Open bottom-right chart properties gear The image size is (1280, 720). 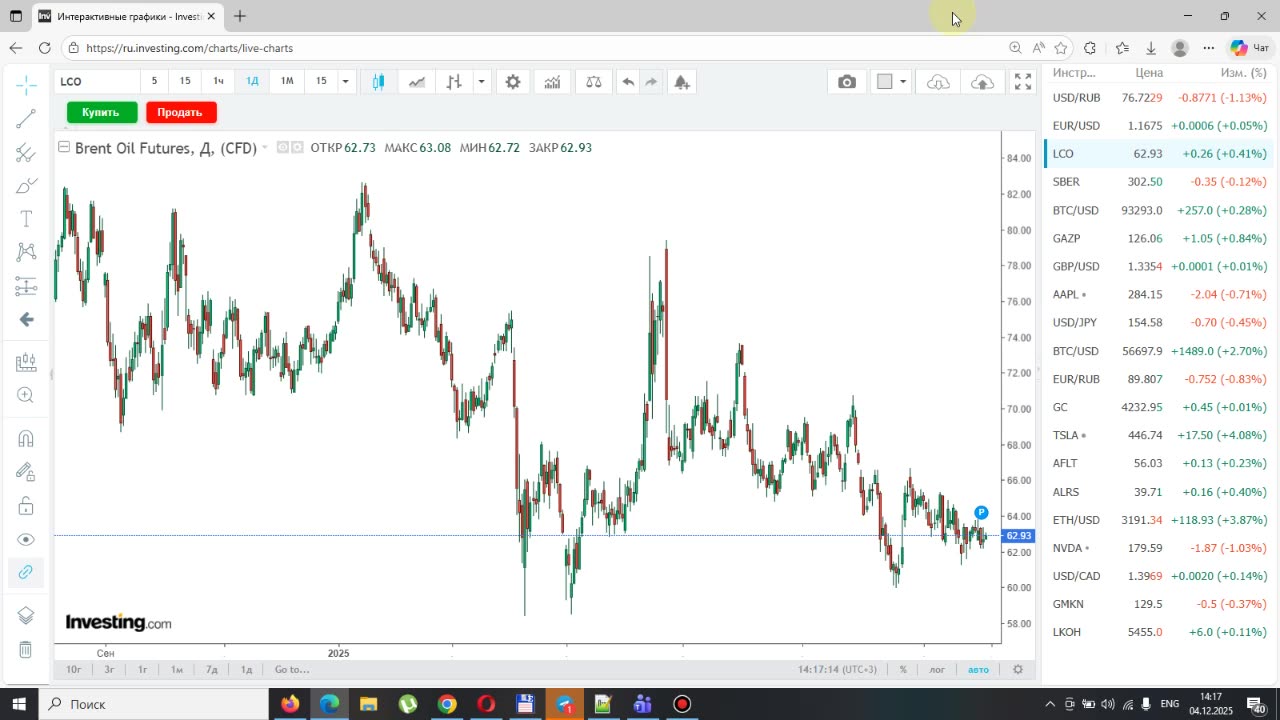(1018, 670)
